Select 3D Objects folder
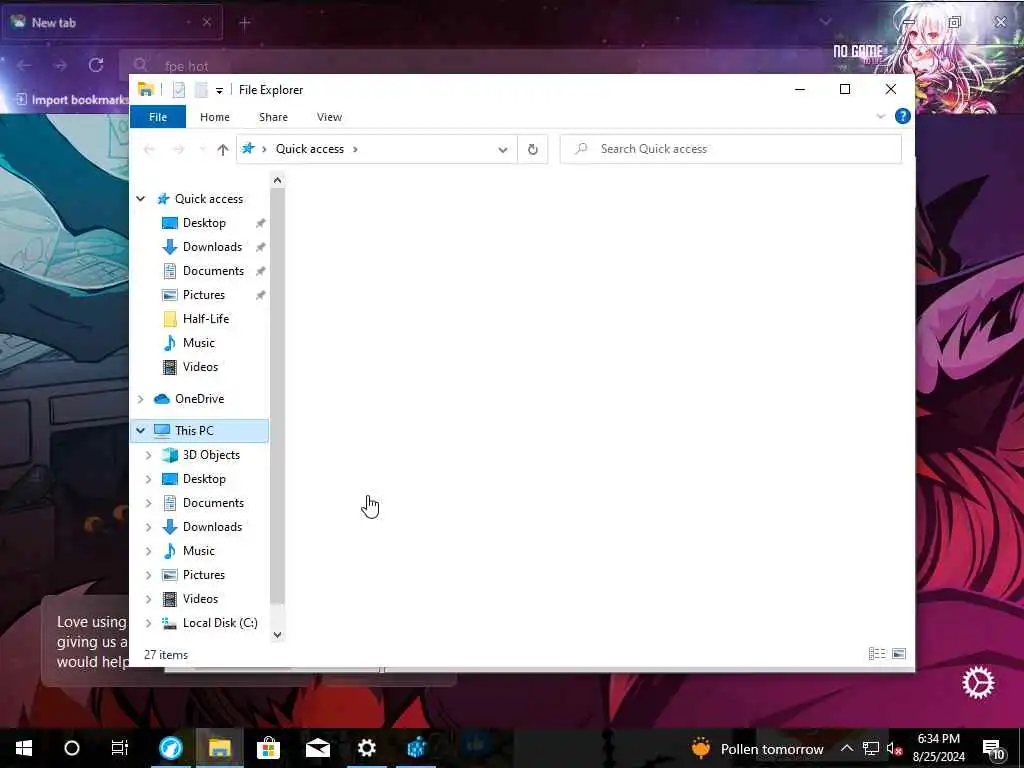 click(211, 455)
